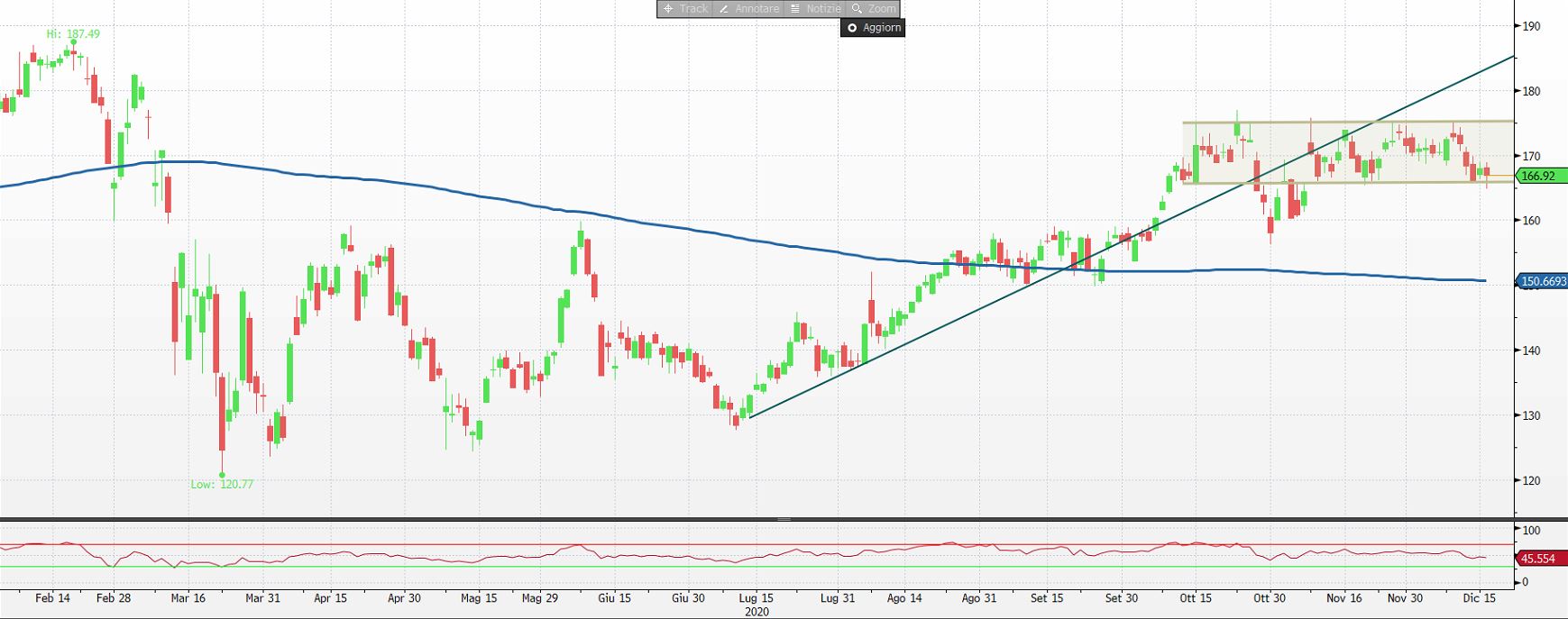
Task: Click the Mag 29 date label
Action: tap(540, 598)
